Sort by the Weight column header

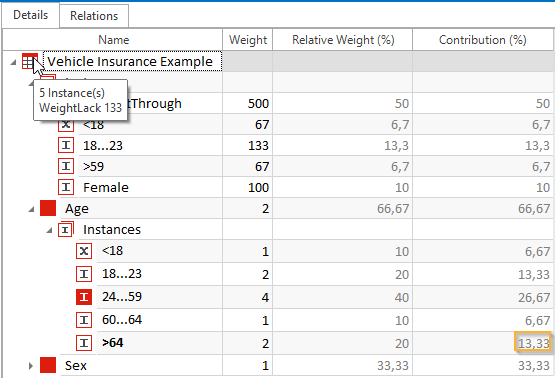(247, 40)
